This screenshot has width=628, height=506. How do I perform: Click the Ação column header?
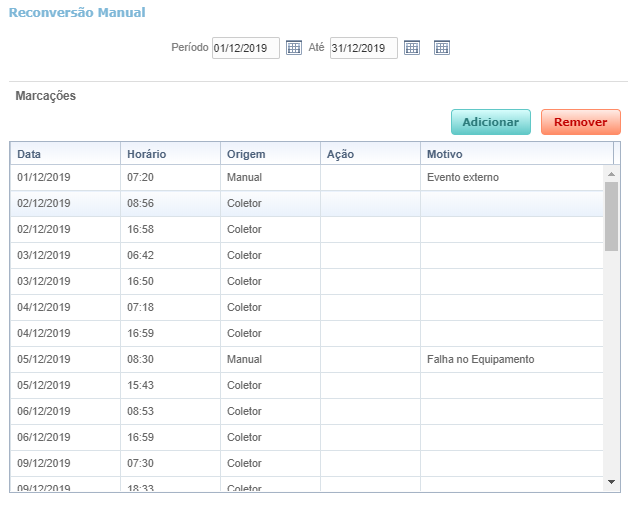pos(370,154)
